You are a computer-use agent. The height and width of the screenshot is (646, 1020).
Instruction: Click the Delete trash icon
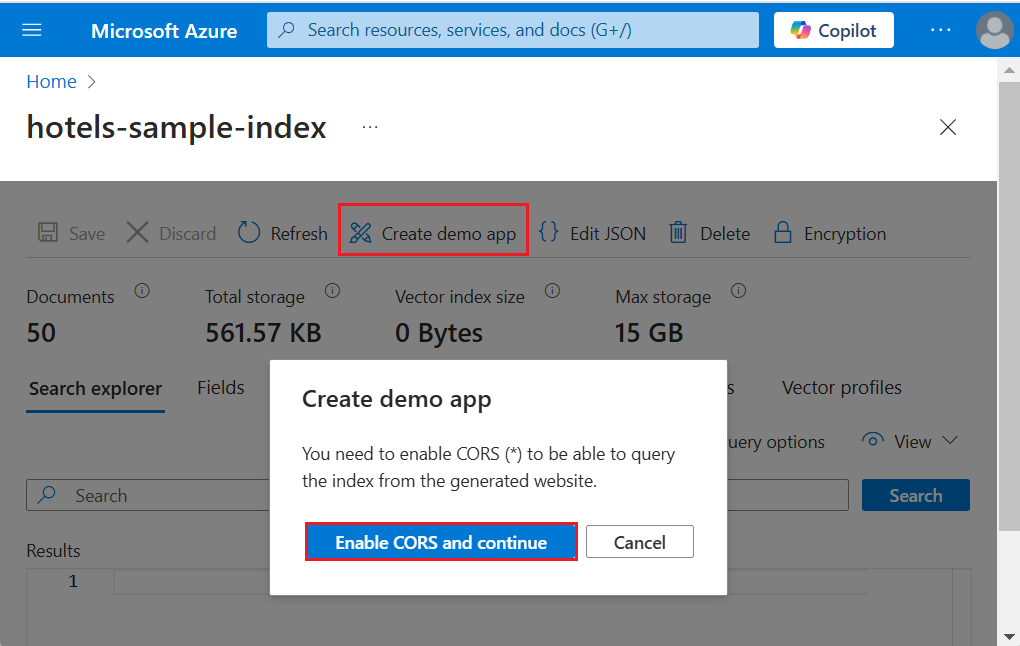click(678, 233)
